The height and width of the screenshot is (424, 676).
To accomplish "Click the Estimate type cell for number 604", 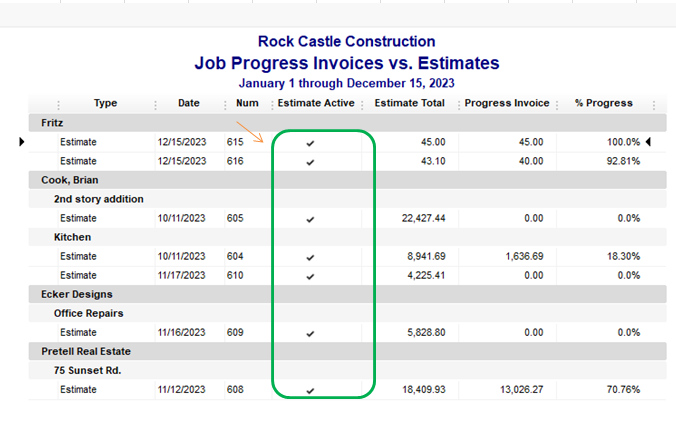I will click(78, 256).
